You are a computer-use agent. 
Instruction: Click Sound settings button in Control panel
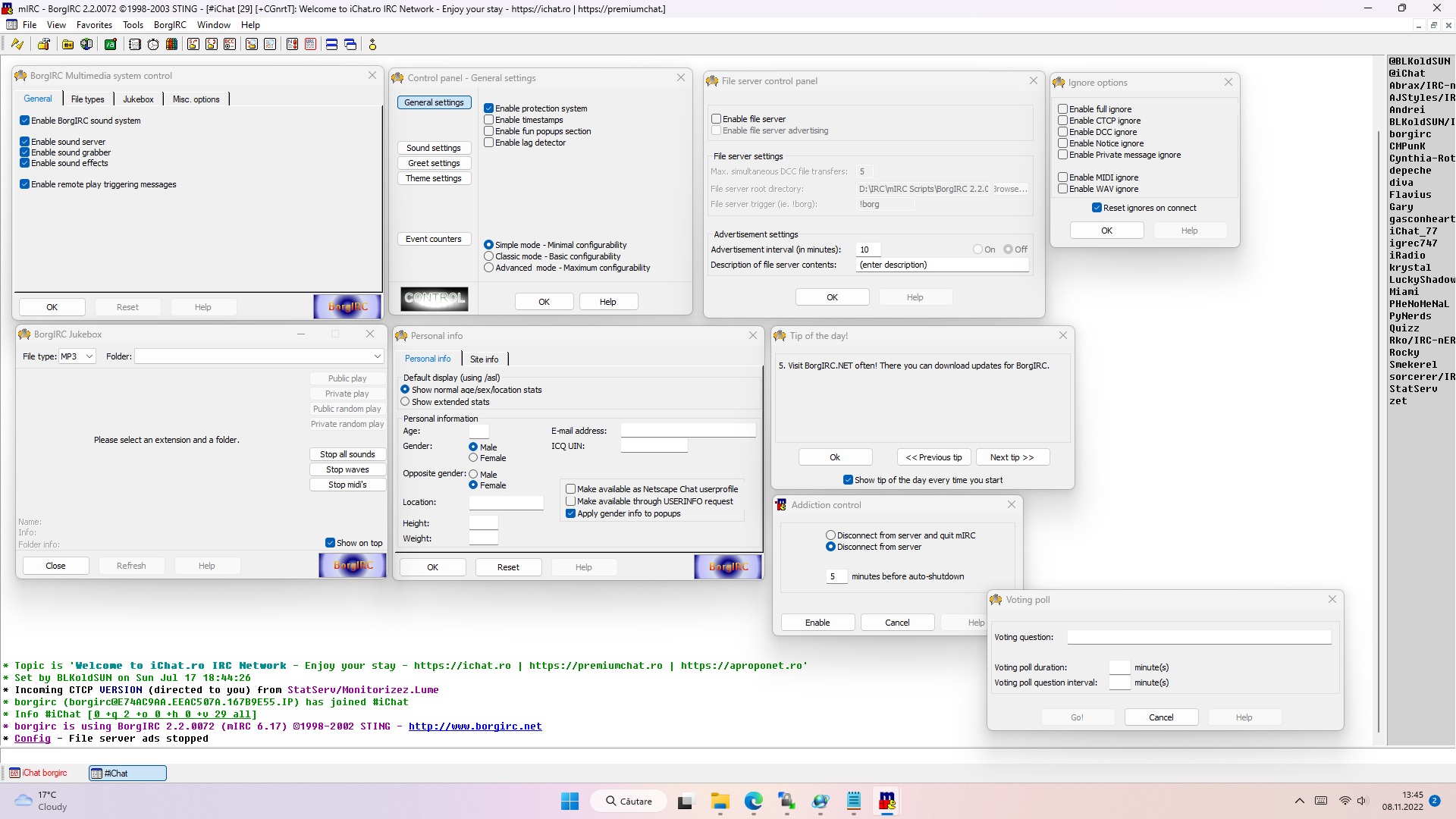click(434, 148)
